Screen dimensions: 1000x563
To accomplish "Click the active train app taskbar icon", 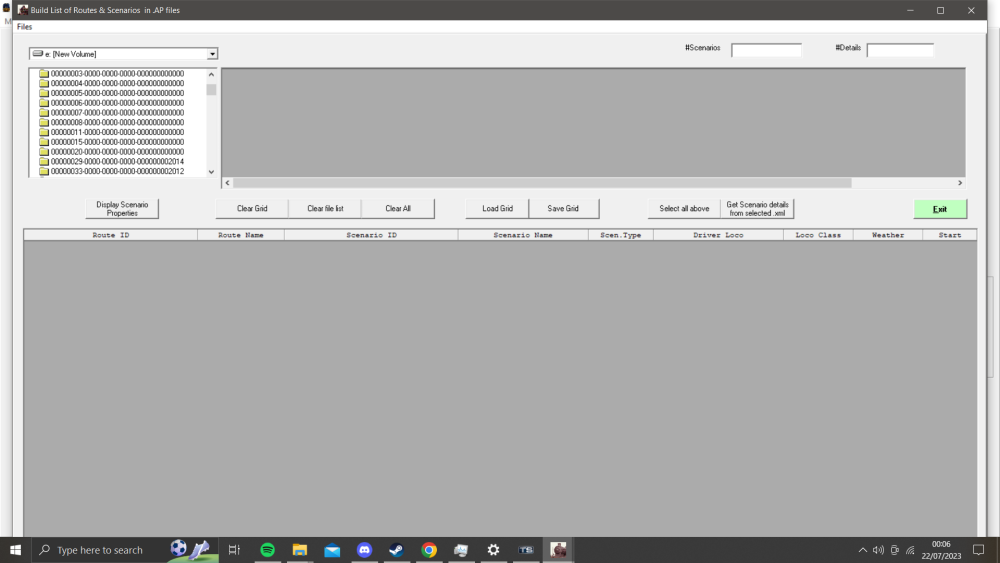I will pos(558,550).
